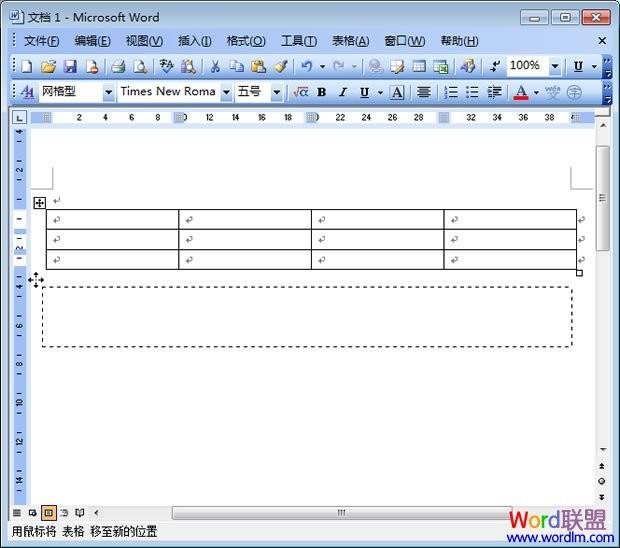This screenshot has width=620, height=548.
Task: Toggle Bold formatting
Action: click(x=322, y=92)
